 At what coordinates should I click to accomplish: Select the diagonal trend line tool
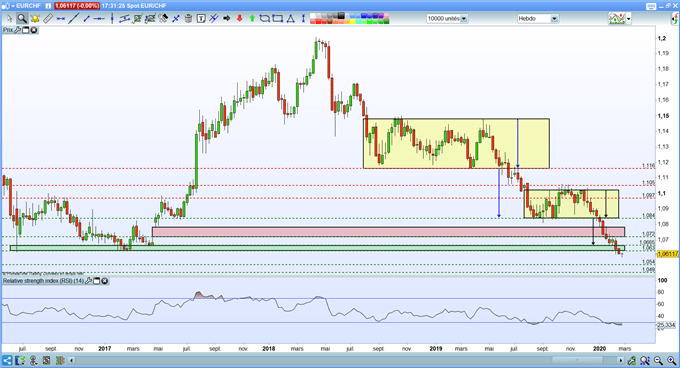[74, 19]
